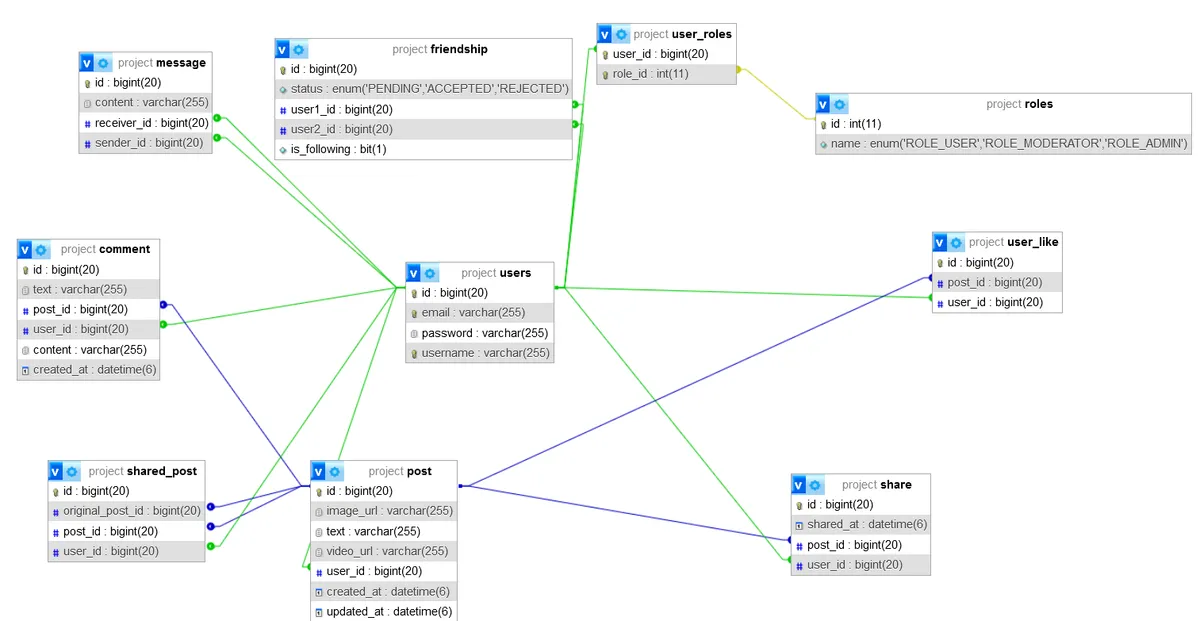The height and width of the screenshot is (621, 1200).
Task: Open the gear options of user_like table
Action: [x=957, y=242]
